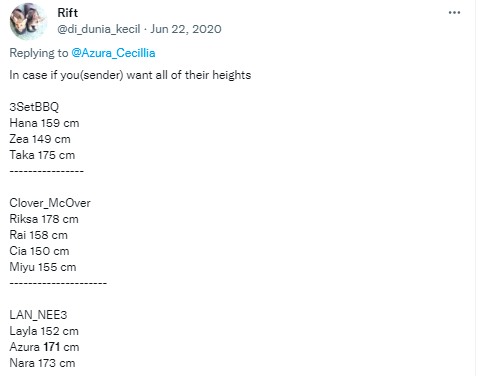Click the 'Zea 149 cm' line
Image resolution: width=481 pixels, height=376 pixels.
40,139
